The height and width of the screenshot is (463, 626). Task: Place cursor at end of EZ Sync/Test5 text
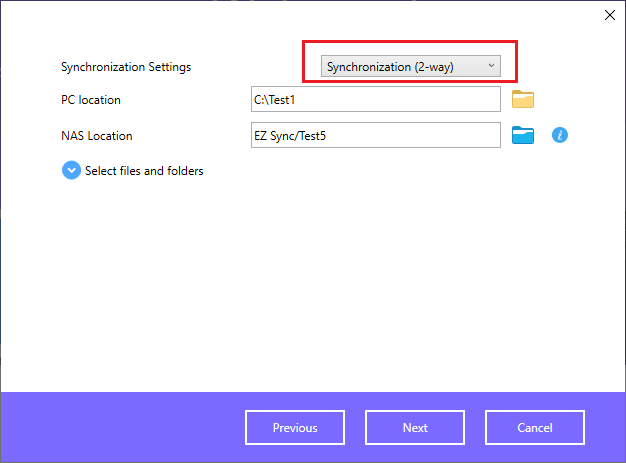click(x=327, y=136)
